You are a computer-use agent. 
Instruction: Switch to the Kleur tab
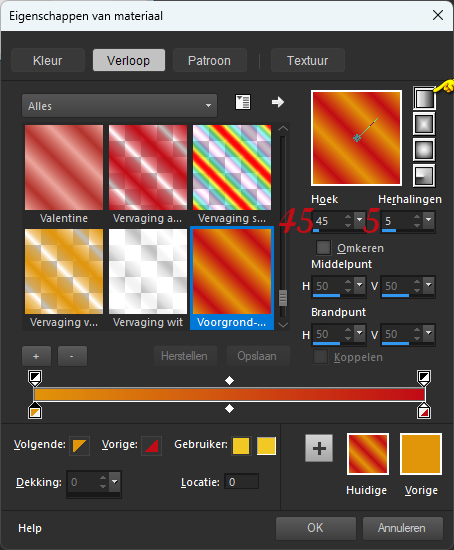[x=48, y=60]
